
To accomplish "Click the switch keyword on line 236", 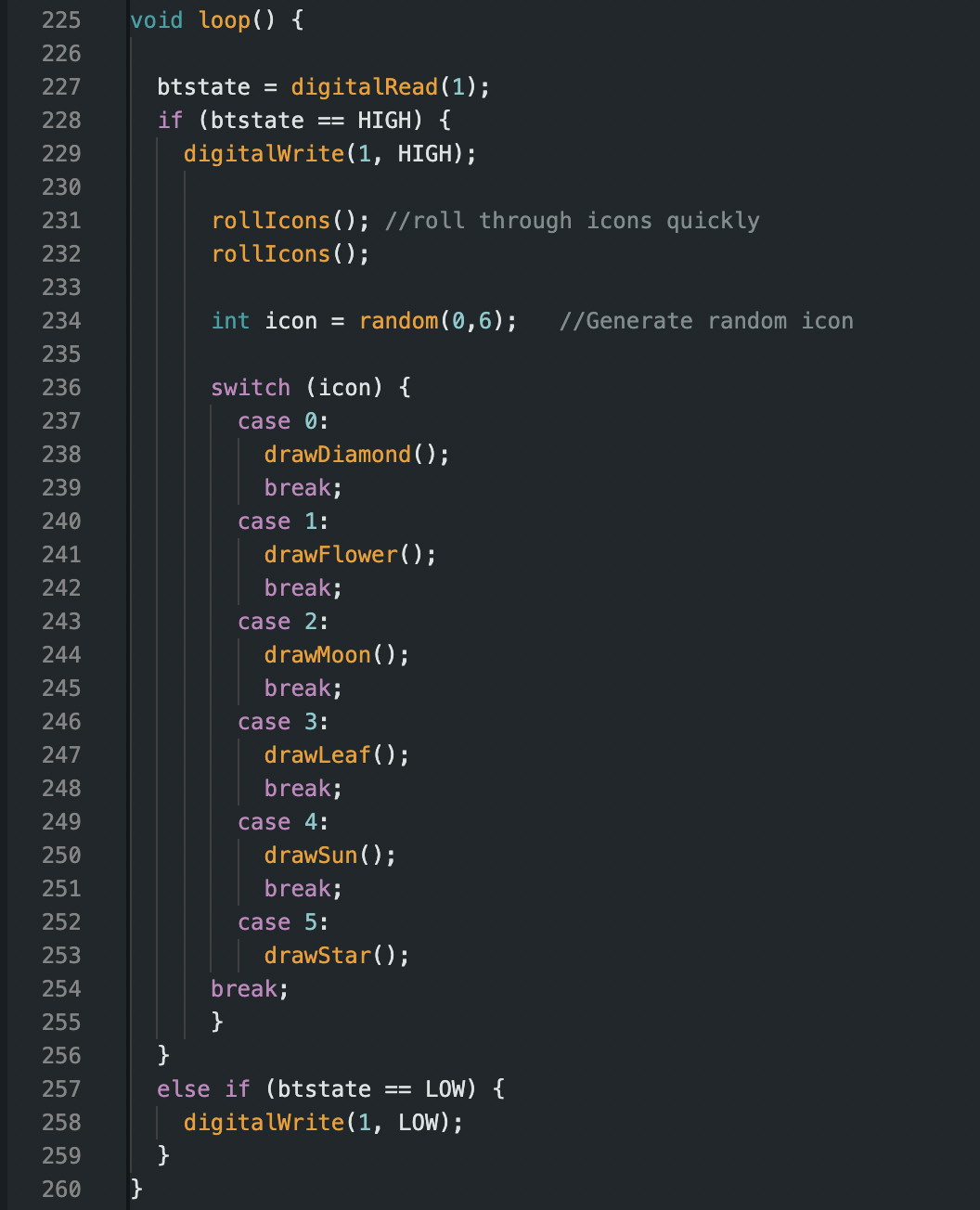I will click(x=251, y=387).
